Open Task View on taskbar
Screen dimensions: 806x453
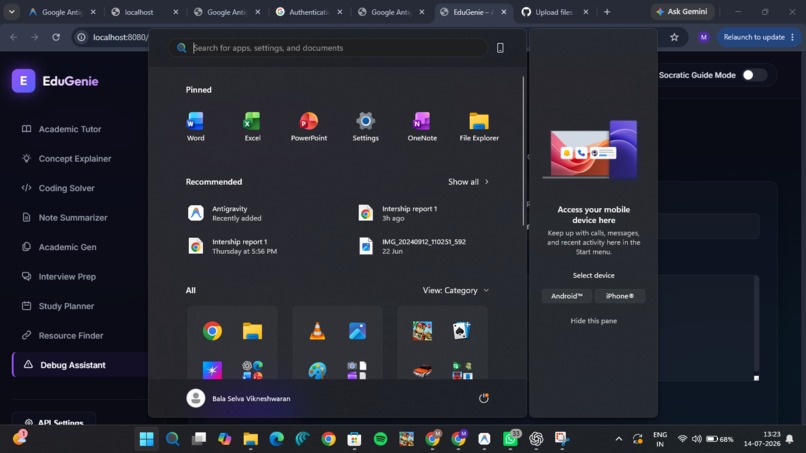pyautogui.click(x=199, y=439)
